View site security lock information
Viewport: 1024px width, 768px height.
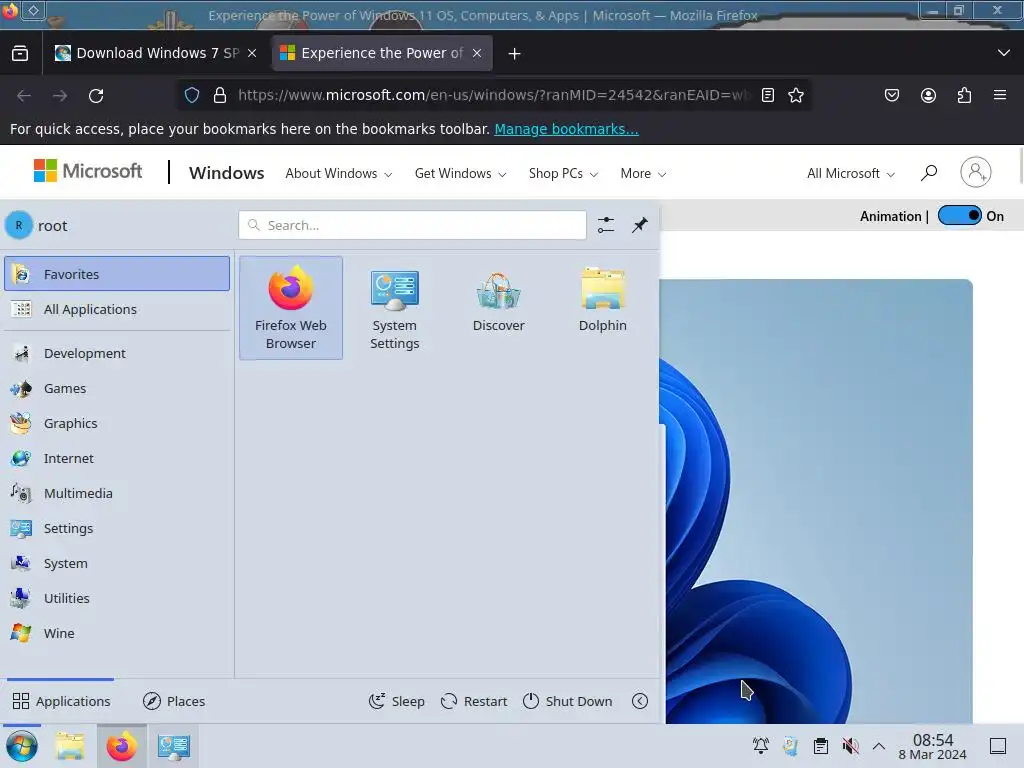[220, 95]
